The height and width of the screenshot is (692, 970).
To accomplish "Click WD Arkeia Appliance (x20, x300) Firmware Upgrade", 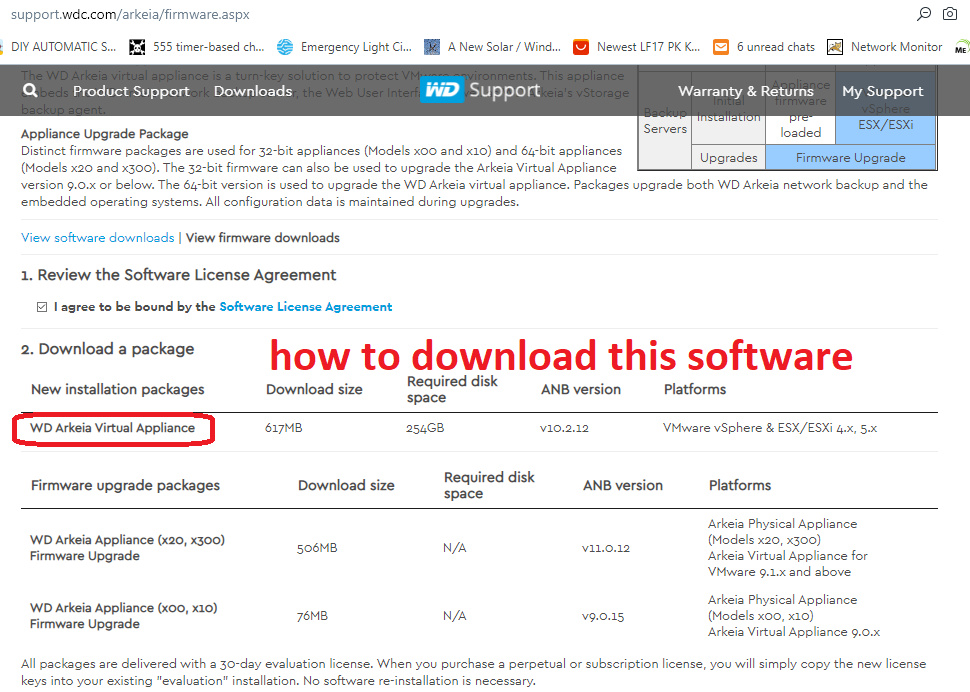I will [x=127, y=548].
